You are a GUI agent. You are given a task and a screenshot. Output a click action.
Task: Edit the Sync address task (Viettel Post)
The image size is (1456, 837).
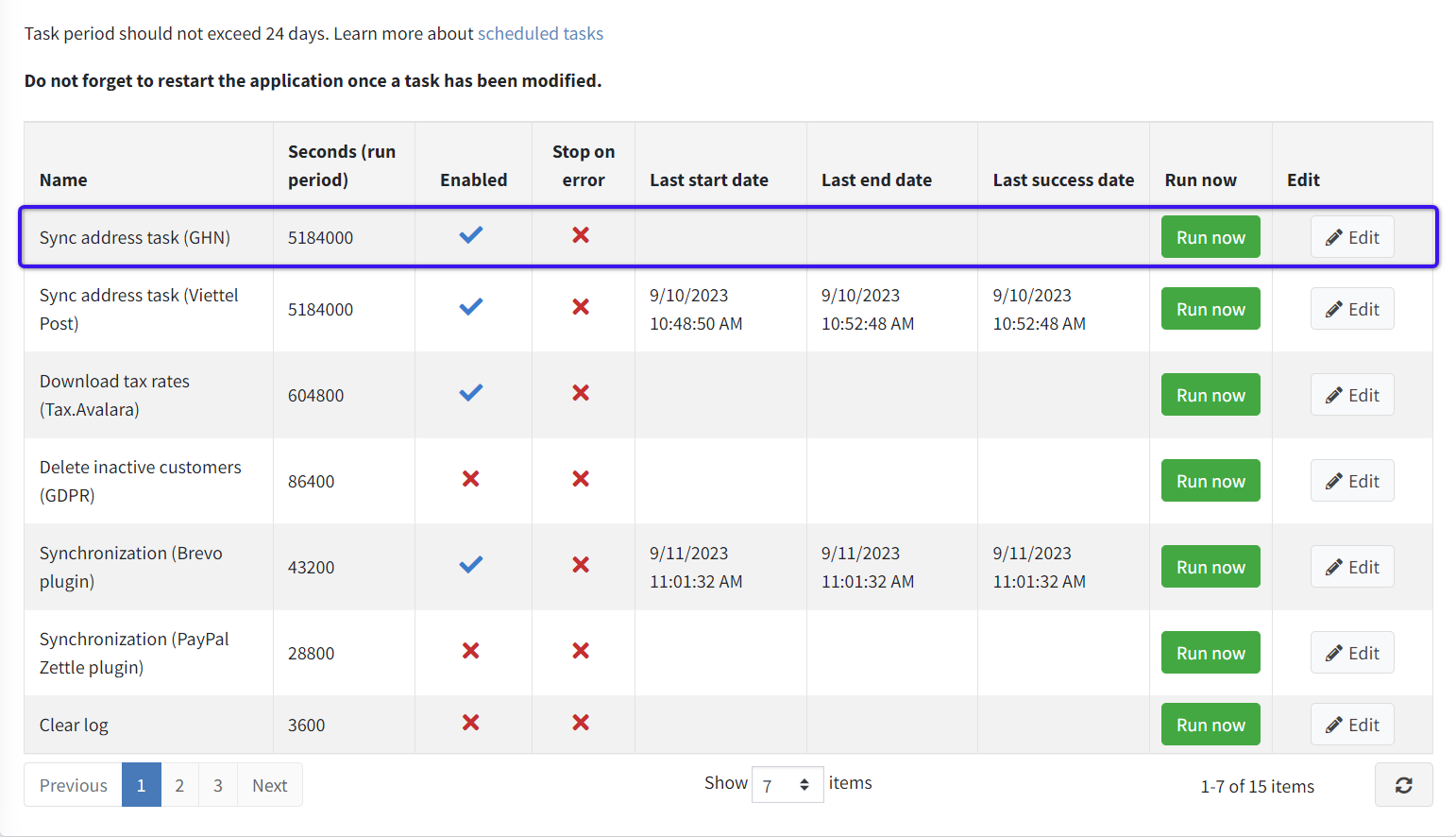click(1352, 309)
